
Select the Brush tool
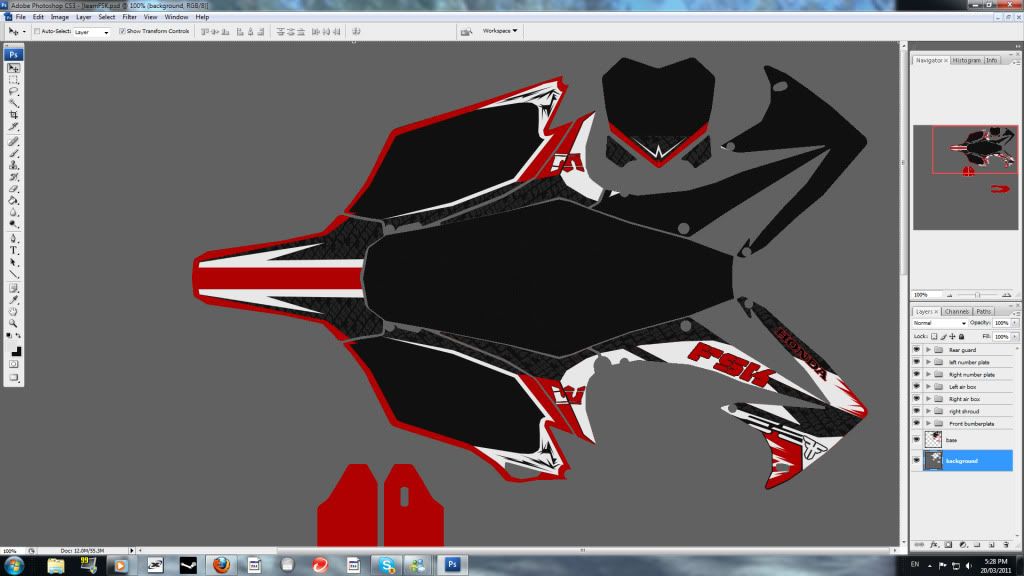pos(14,153)
